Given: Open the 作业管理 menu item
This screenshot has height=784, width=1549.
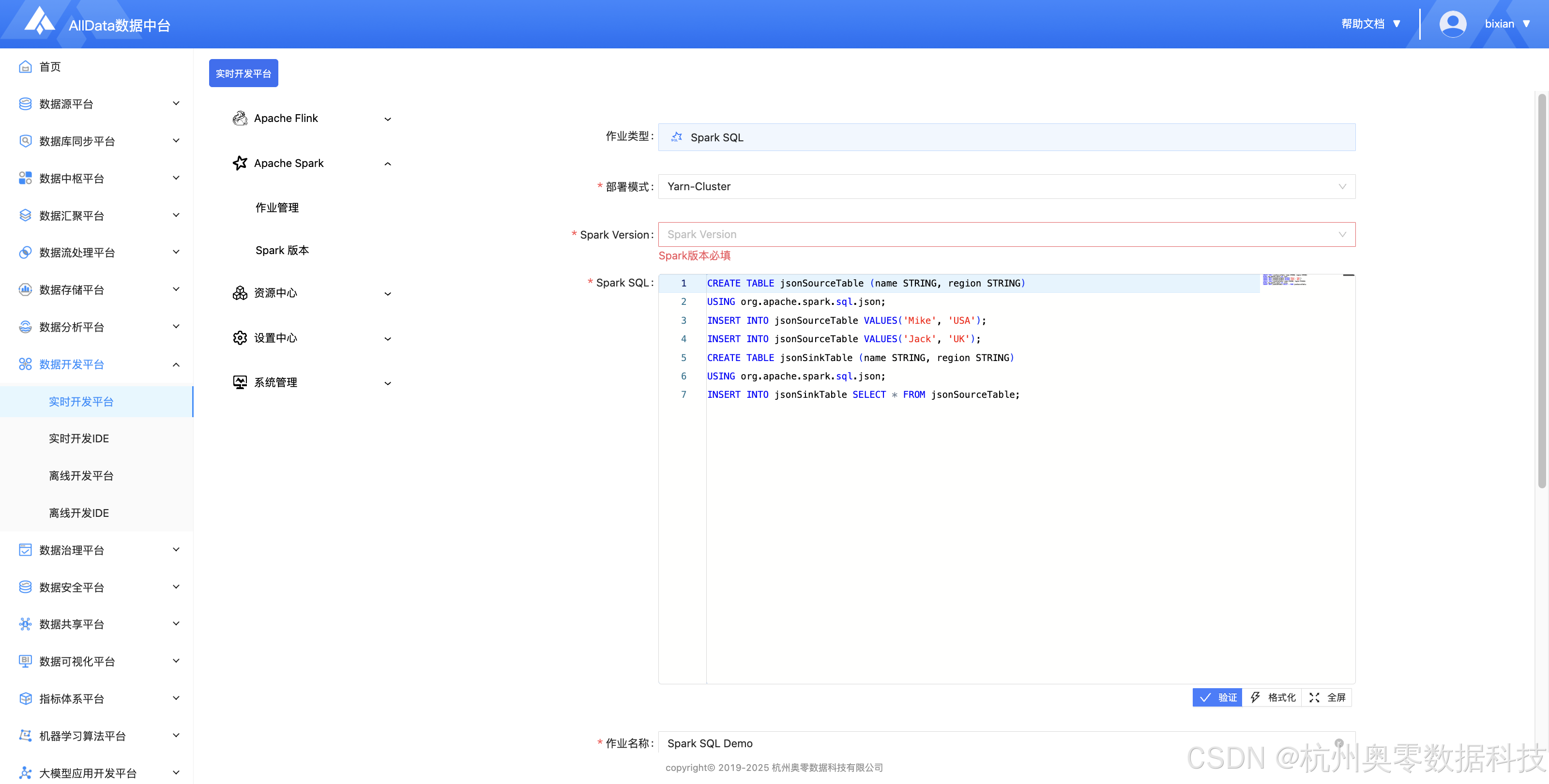Looking at the screenshot, I should pos(277,208).
